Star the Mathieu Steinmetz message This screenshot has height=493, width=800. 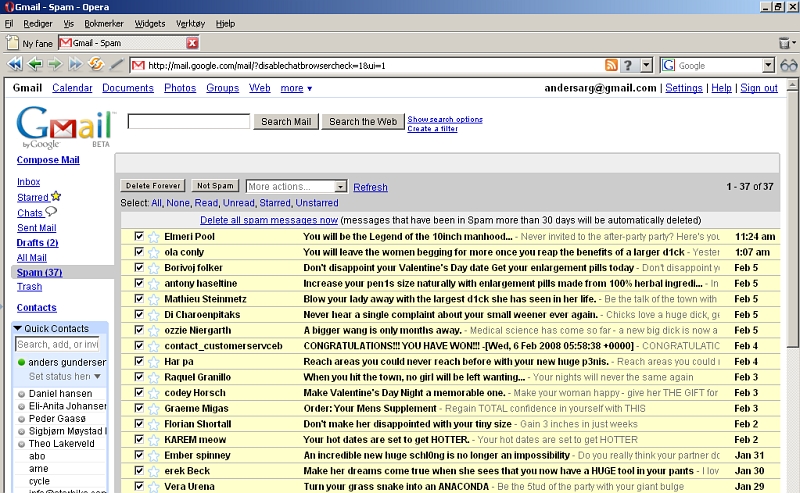tap(154, 299)
